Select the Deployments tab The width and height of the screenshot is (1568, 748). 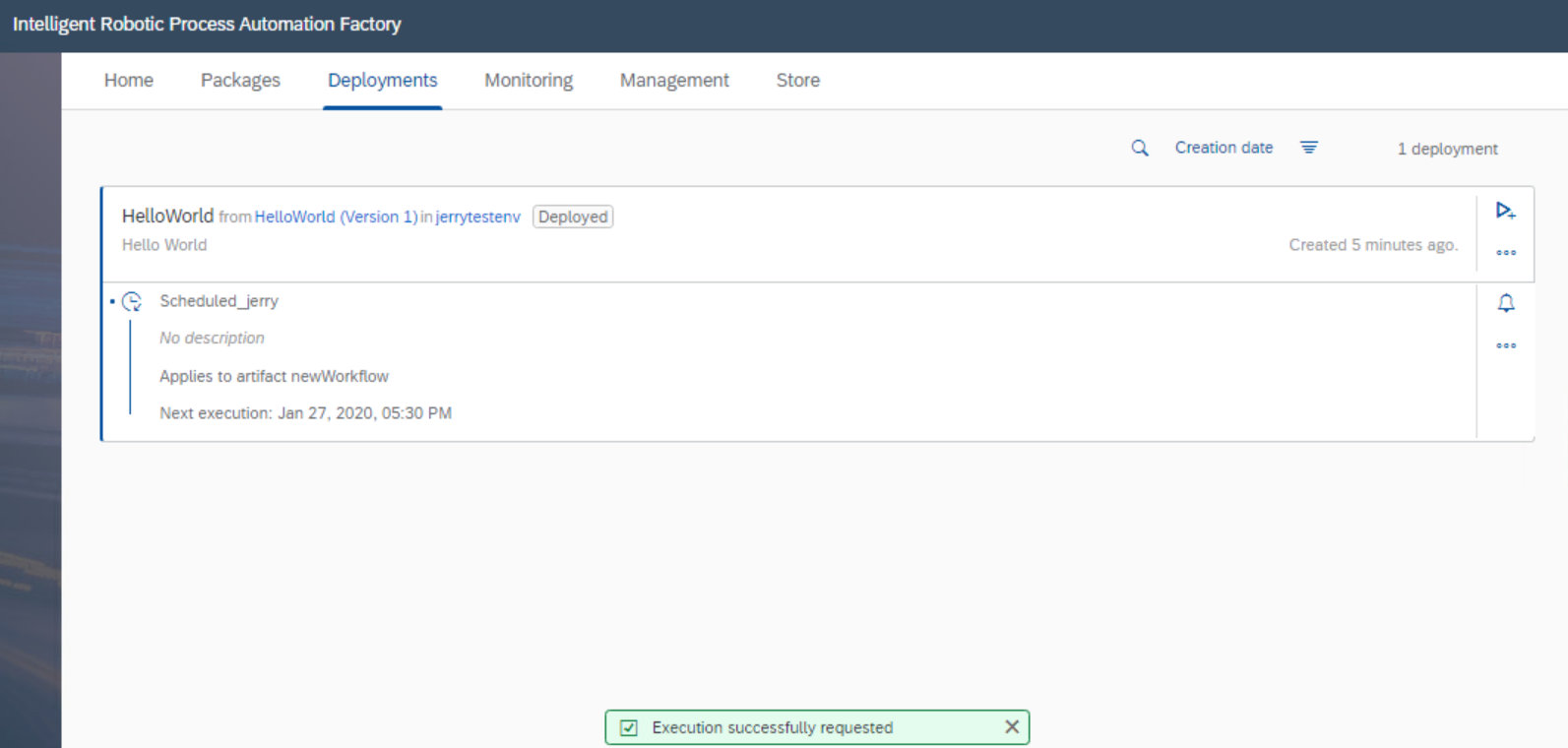coord(383,81)
